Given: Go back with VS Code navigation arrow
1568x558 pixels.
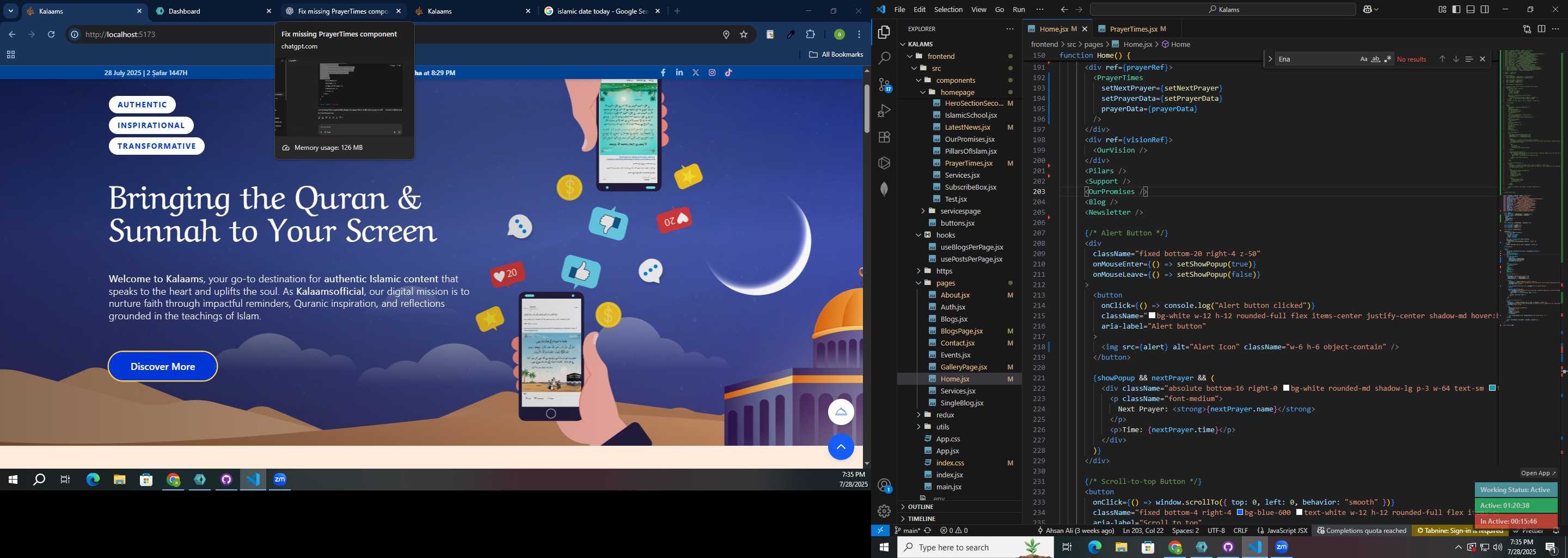Looking at the screenshot, I should (1063, 9).
